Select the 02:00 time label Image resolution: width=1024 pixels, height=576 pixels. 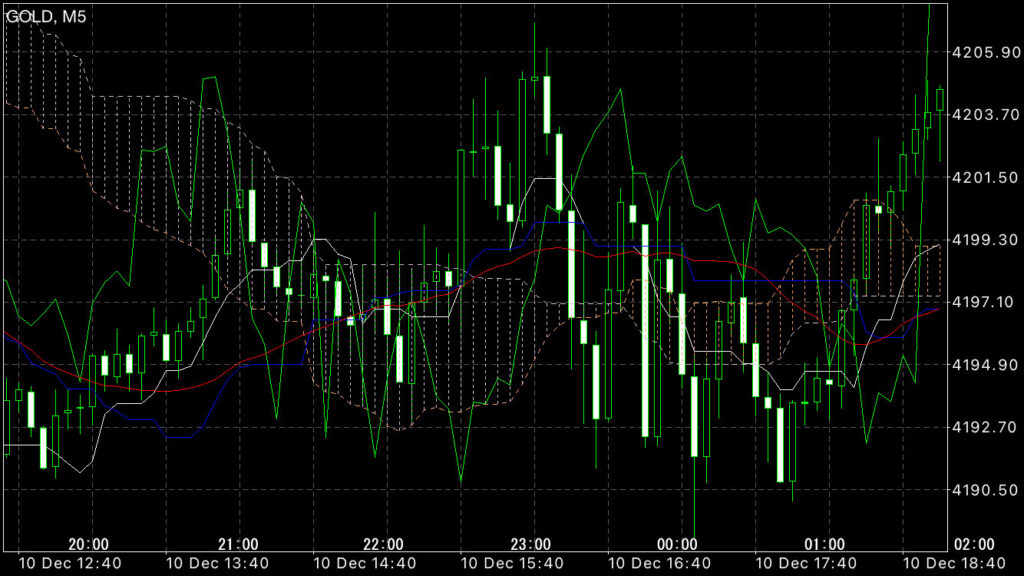(x=974, y=544)
